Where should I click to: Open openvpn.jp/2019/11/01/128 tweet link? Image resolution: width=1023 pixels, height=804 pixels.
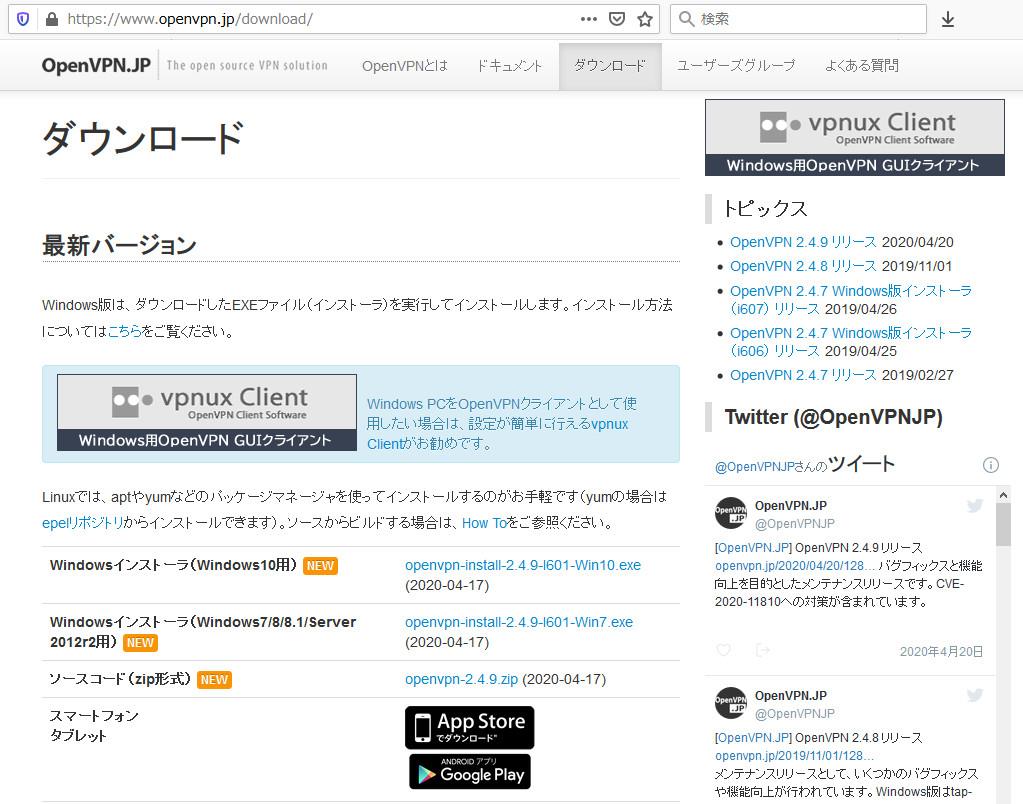(794, 756)
